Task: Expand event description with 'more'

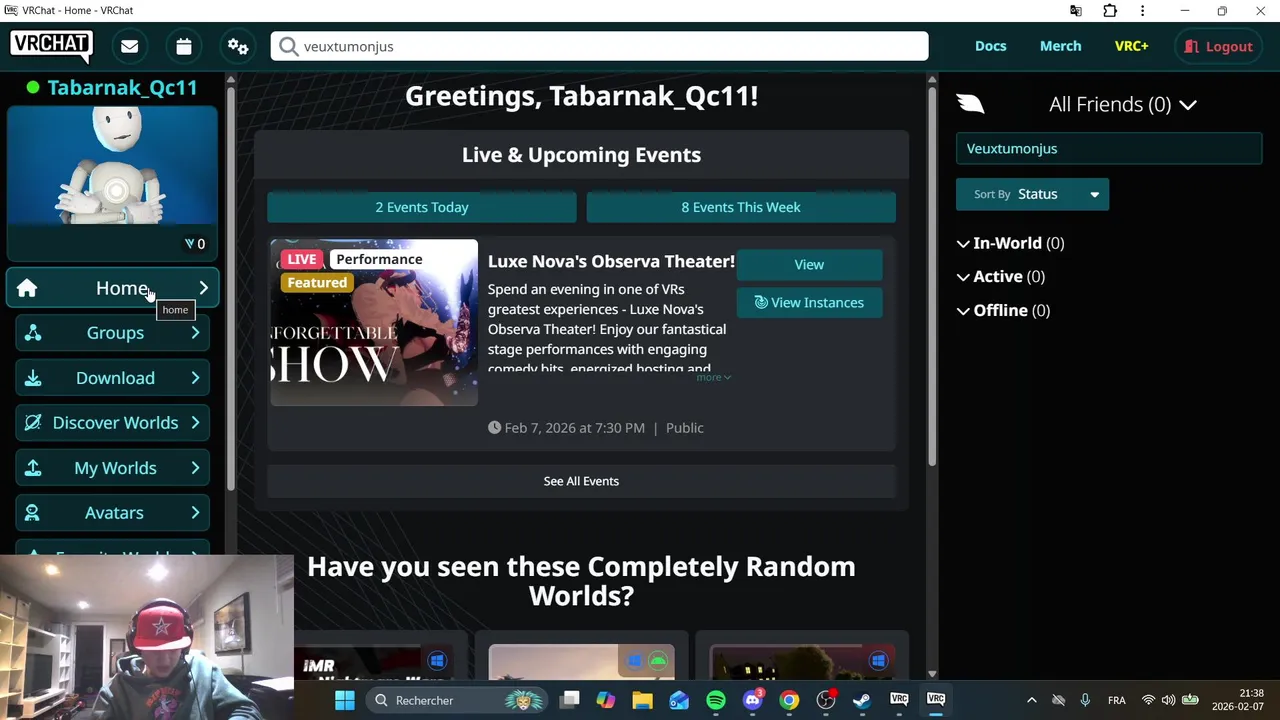Action: click(714, 377)
